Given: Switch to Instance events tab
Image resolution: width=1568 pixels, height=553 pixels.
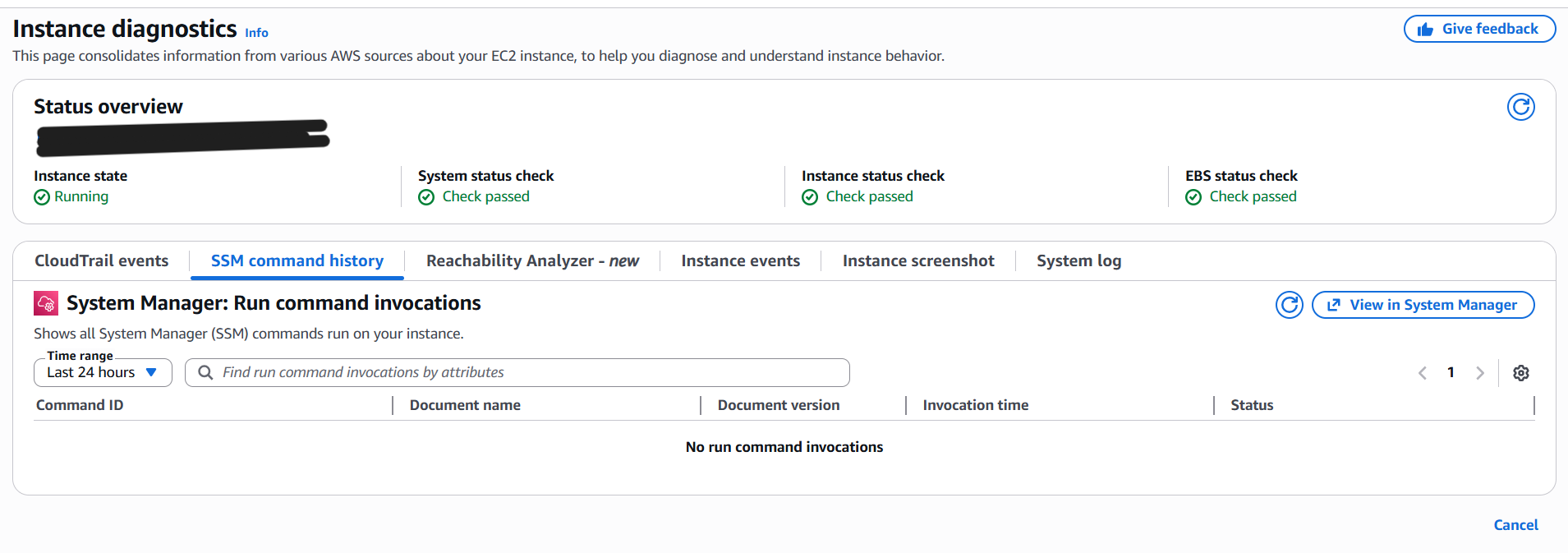Looking at the screenshot, I should point(740,260).
